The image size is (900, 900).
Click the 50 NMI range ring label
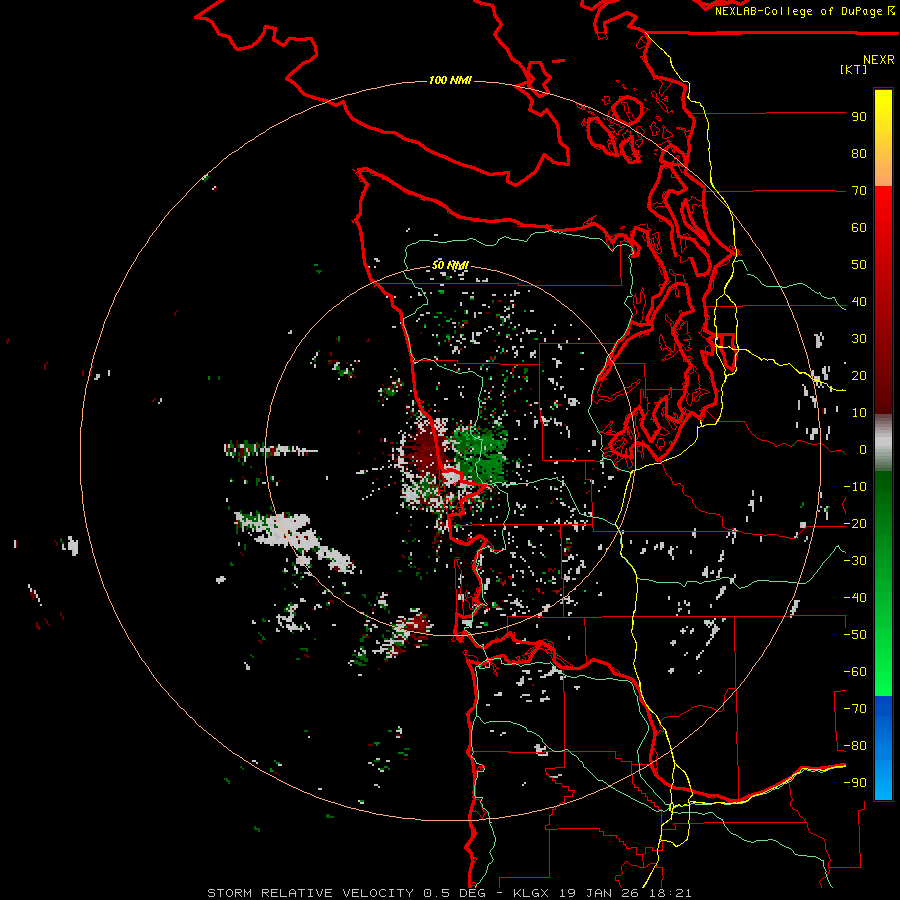(451, 265)
